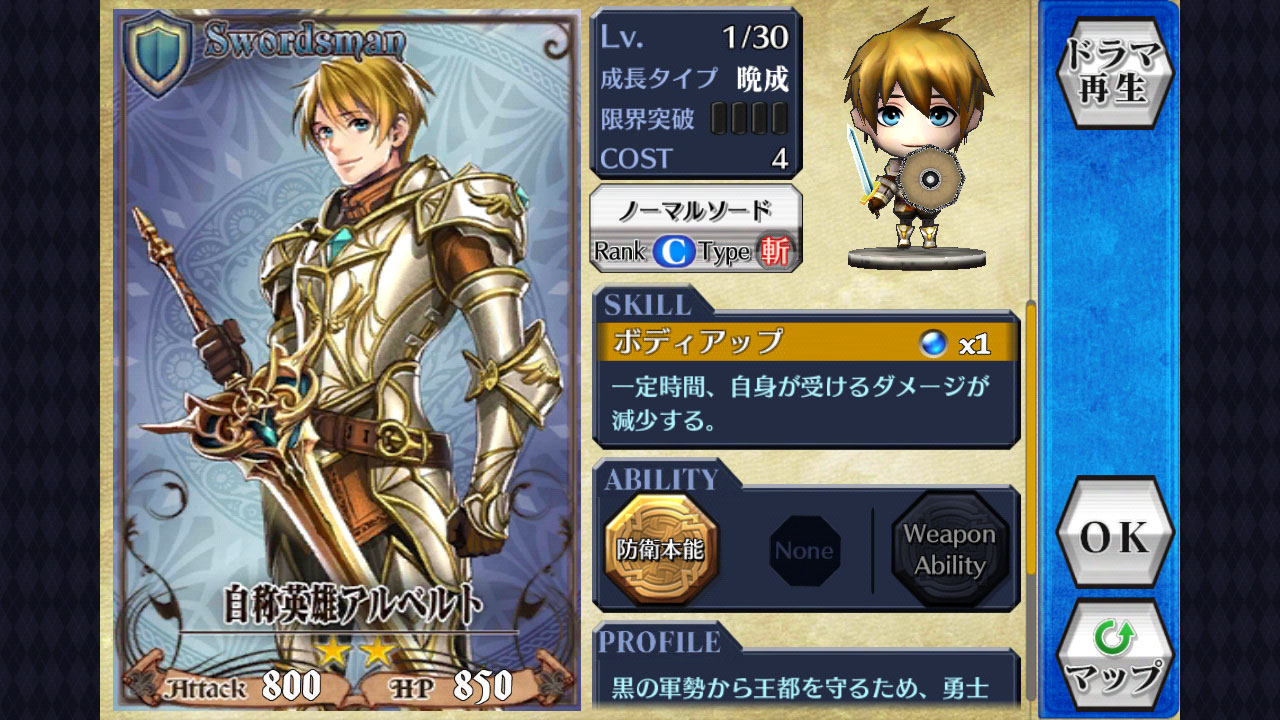Expand the PROFILE section
Screen dimensions: 1280x720
(x=661, y=642)
